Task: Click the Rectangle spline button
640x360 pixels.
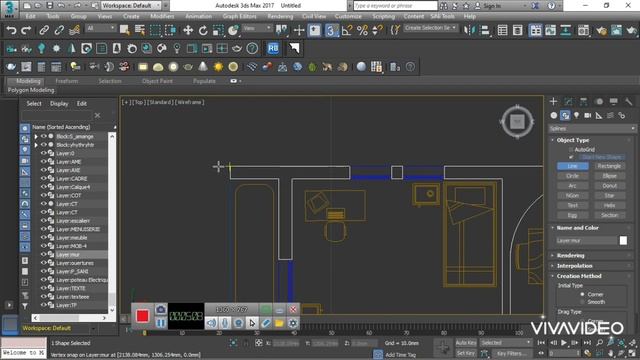Action: (609, 166)
